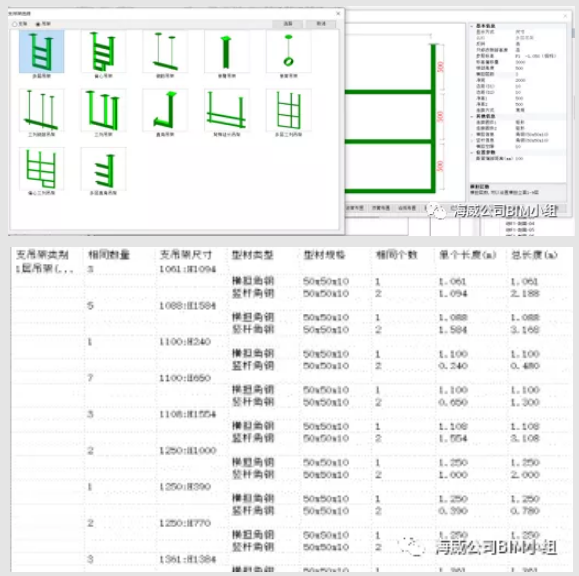The height and width of the screenshot is (576, 579).
Task: Click total length value 3.168
Action: click(x=525, y=329)
